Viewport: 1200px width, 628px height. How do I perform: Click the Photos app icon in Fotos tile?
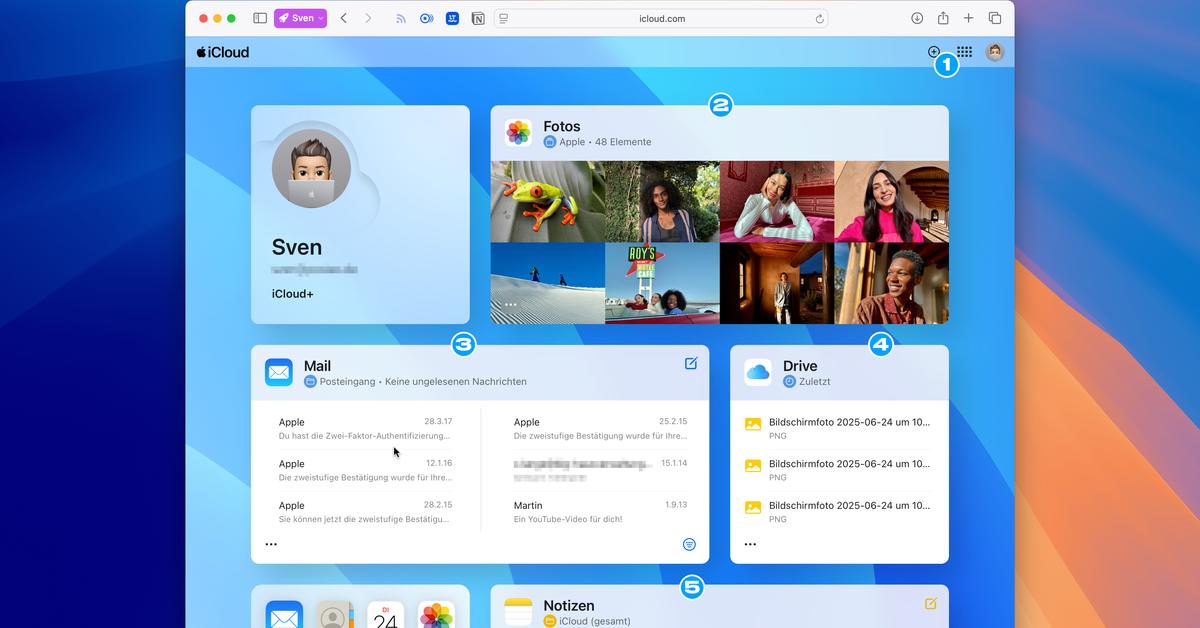coord(519,133)
